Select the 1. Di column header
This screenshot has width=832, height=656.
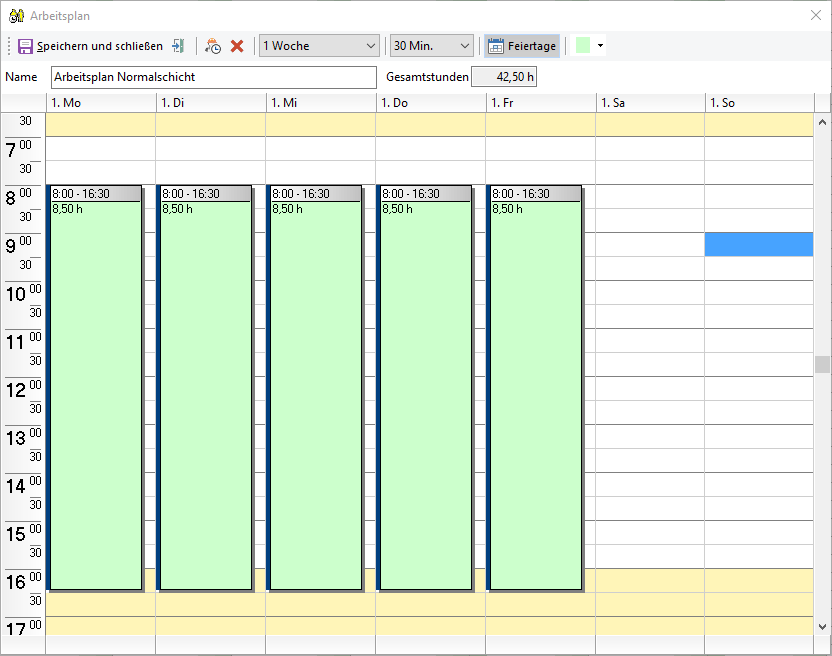coord(211,103)
